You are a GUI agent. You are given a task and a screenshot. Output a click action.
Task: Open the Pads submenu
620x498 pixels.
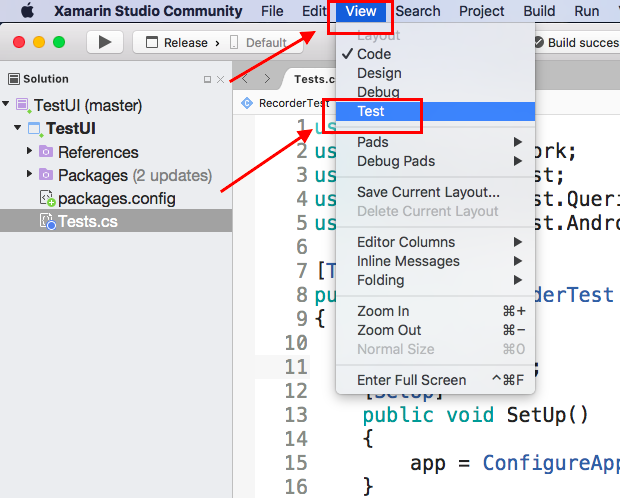pos(435,142)
